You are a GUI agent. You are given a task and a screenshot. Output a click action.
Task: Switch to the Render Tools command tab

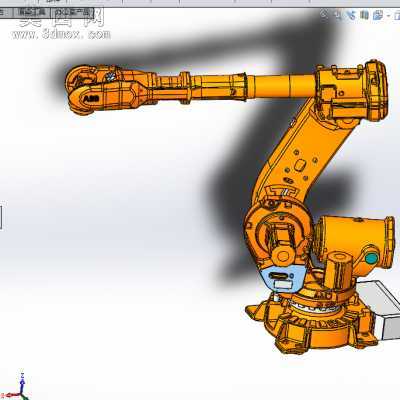click(31, 13)
